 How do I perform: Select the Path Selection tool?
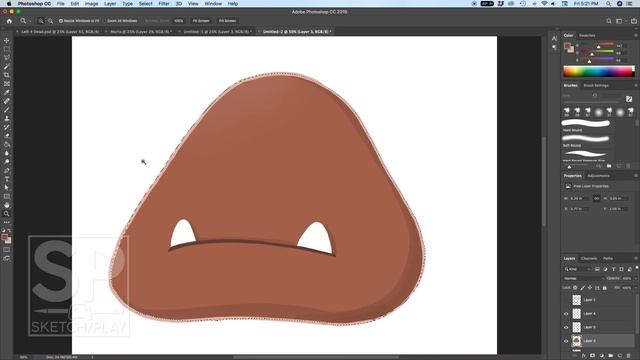point(7,187)
